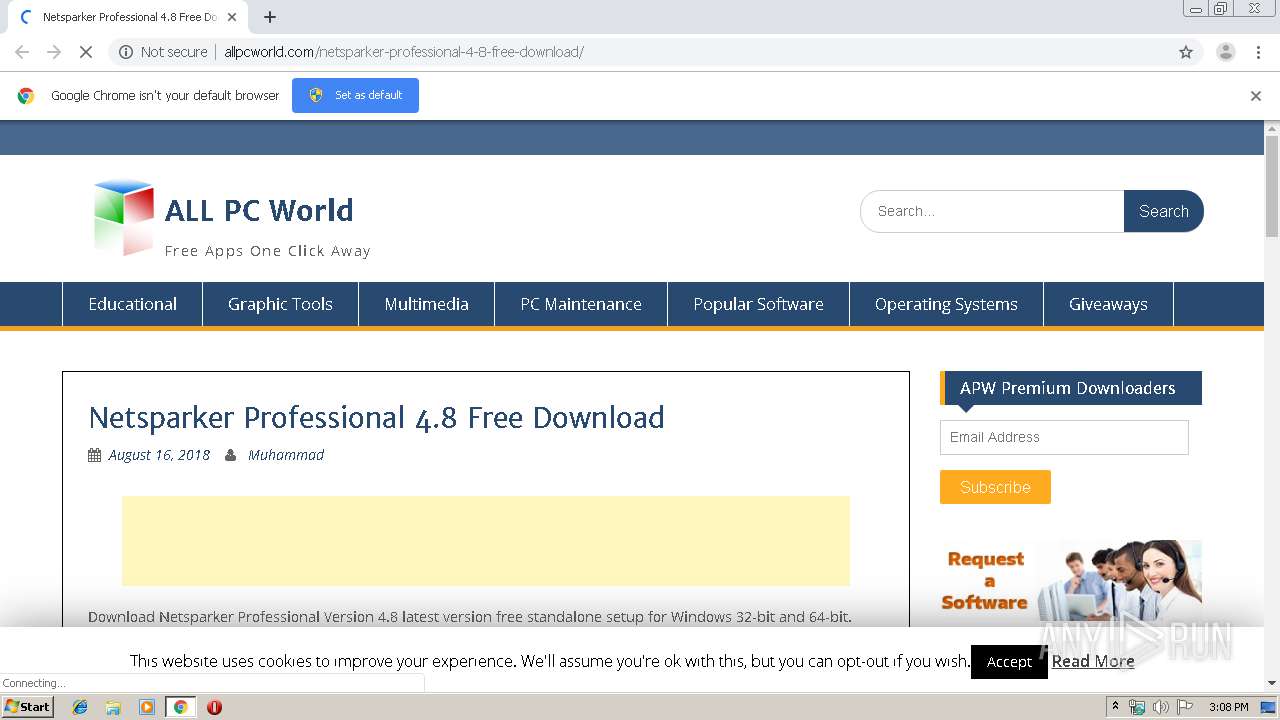
Task: Open a new tab with the plus button
Action: tap(270, 17)
